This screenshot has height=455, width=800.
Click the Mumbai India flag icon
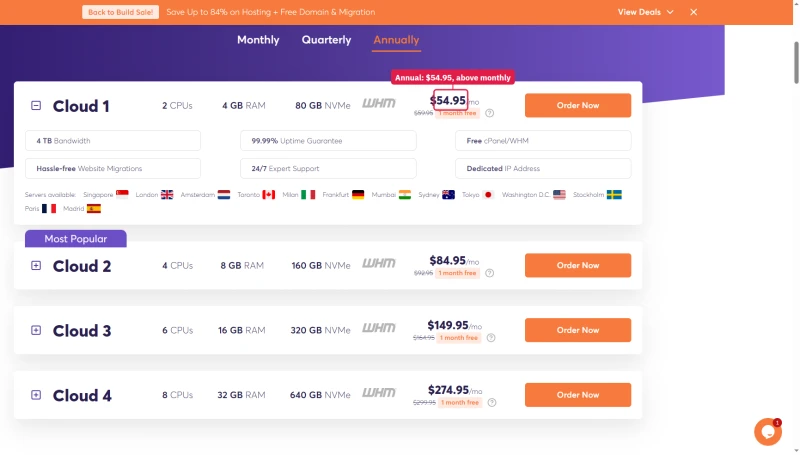405,194
